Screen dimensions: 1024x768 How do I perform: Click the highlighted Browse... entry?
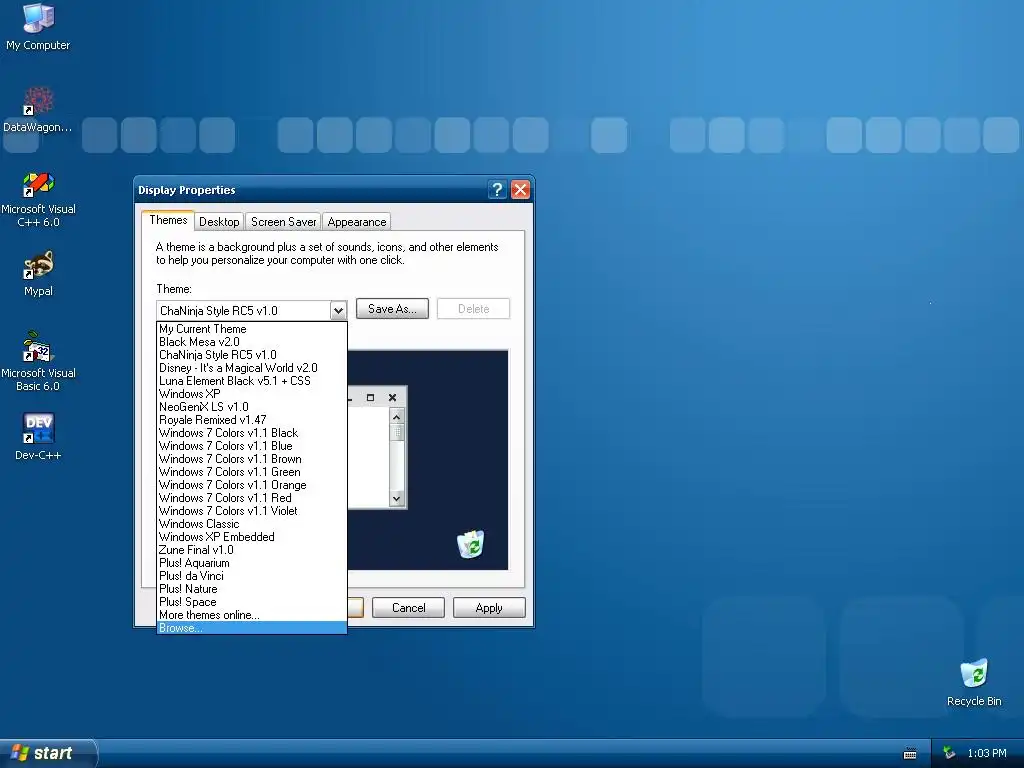click(251, 628)
